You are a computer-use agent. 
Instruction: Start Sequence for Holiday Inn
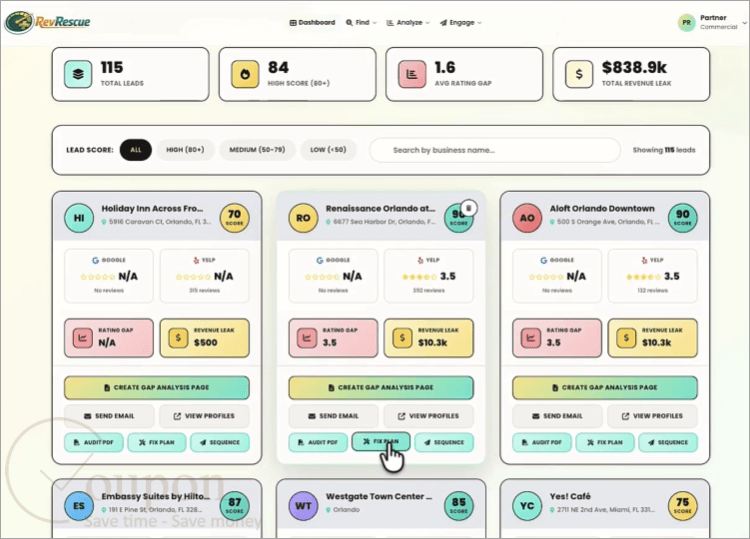(220, 442)
